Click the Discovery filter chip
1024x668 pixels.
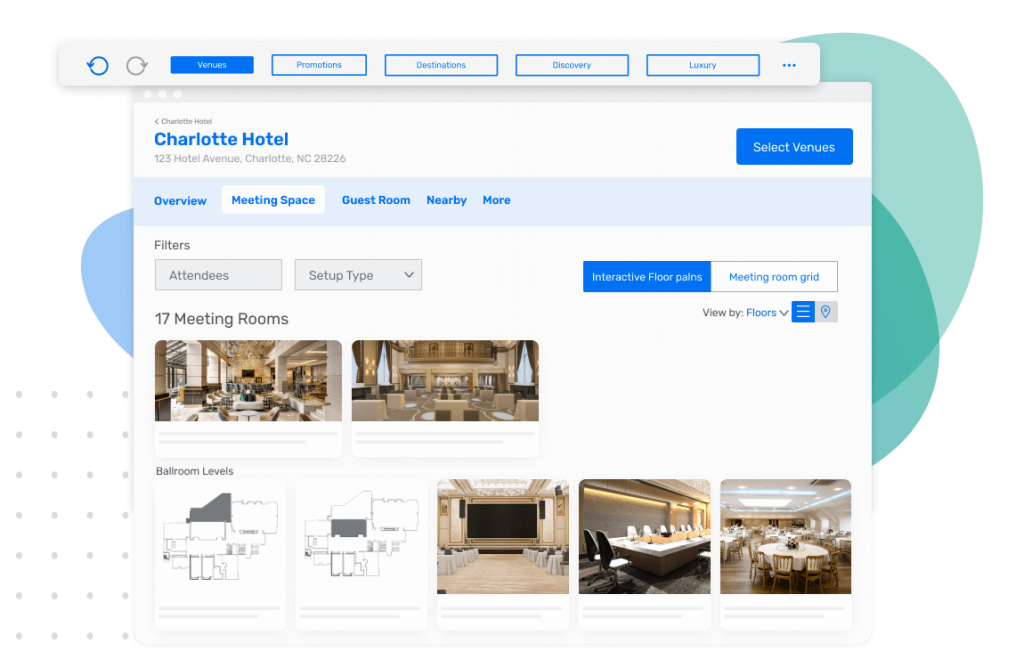(571, 64)
